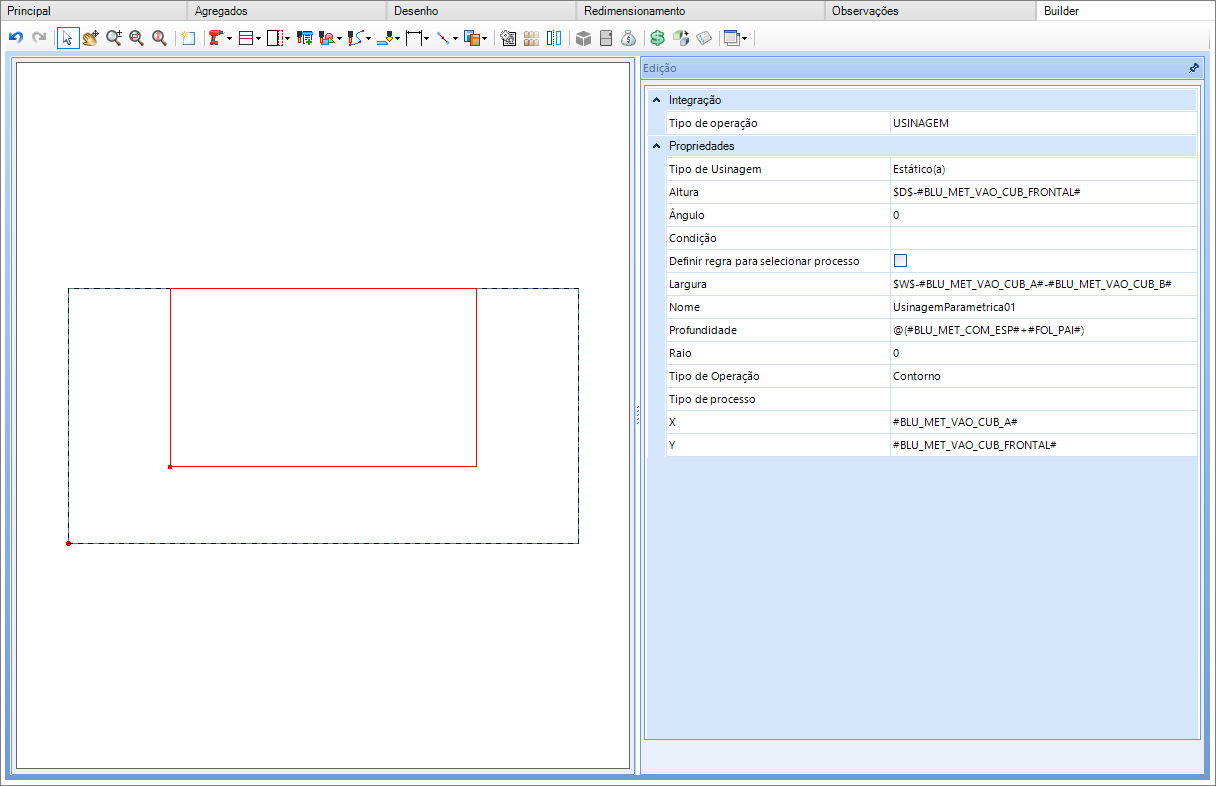Click the empty Tipo de processo field
Screen dimensions: 1216x786
(1043, 399)
